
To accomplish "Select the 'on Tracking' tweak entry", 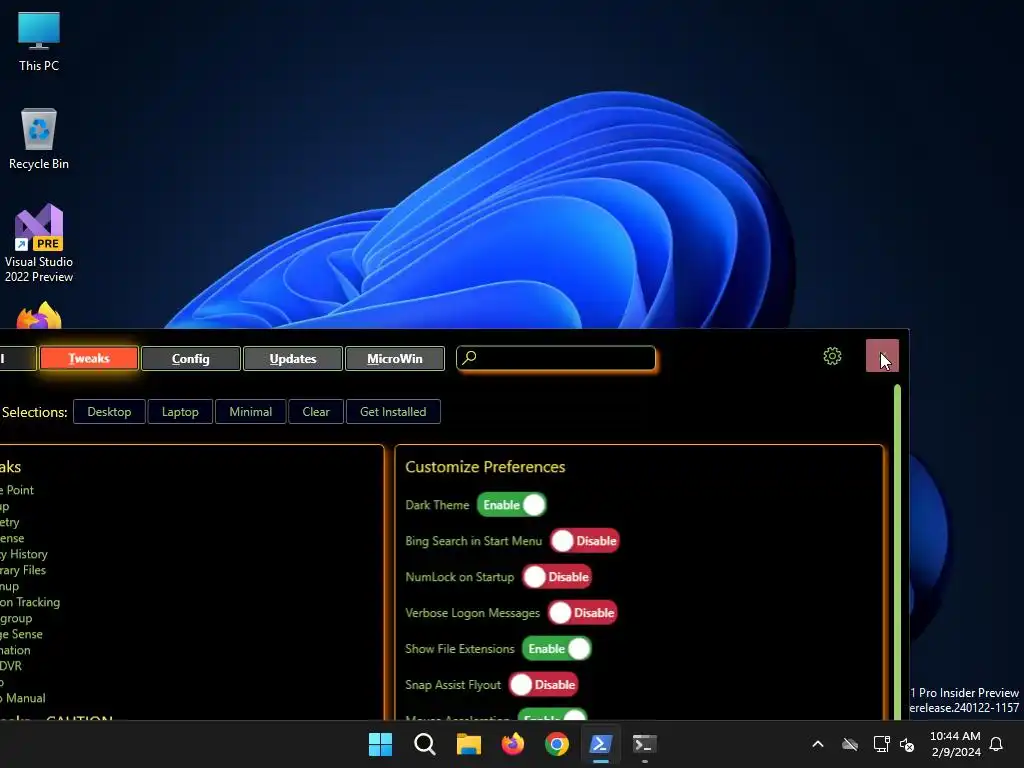I will click(x=30, y=602).
